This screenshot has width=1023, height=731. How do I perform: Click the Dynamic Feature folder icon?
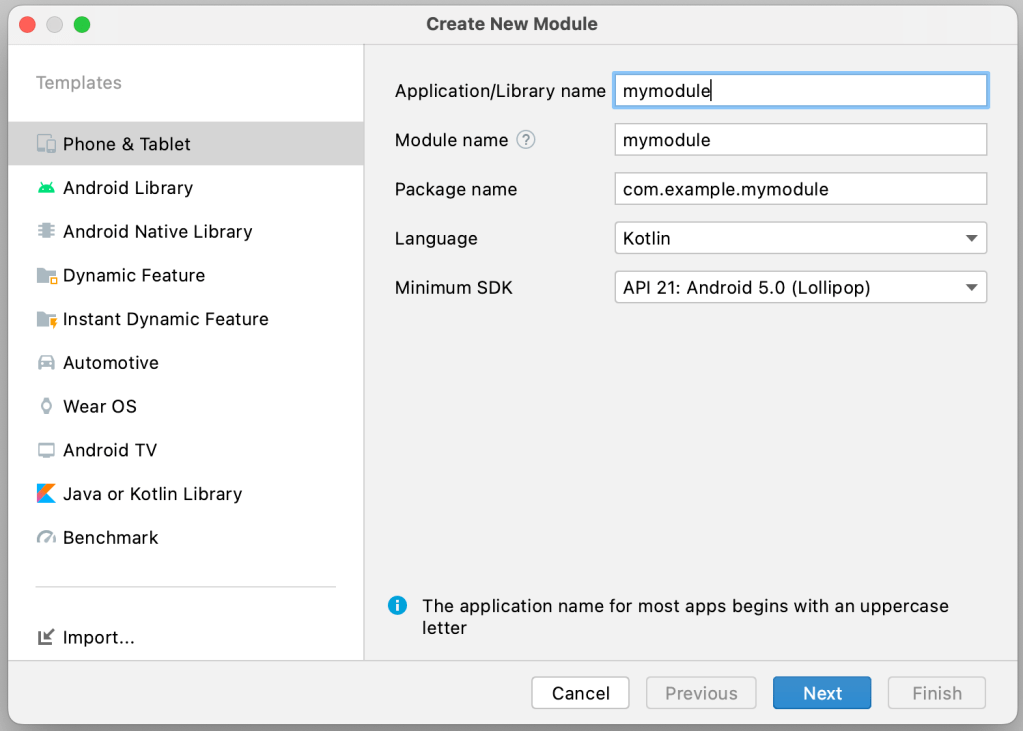click(x=46, y=276)
